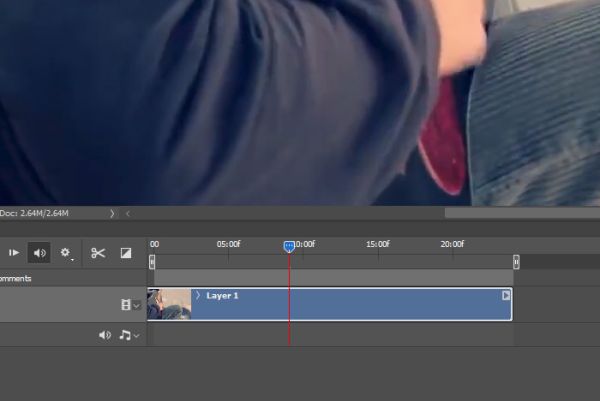The width and height of the screenshot is (600, 401).
Task: Toggle audio playback speaker button
Action: click(x=39, y=253)
